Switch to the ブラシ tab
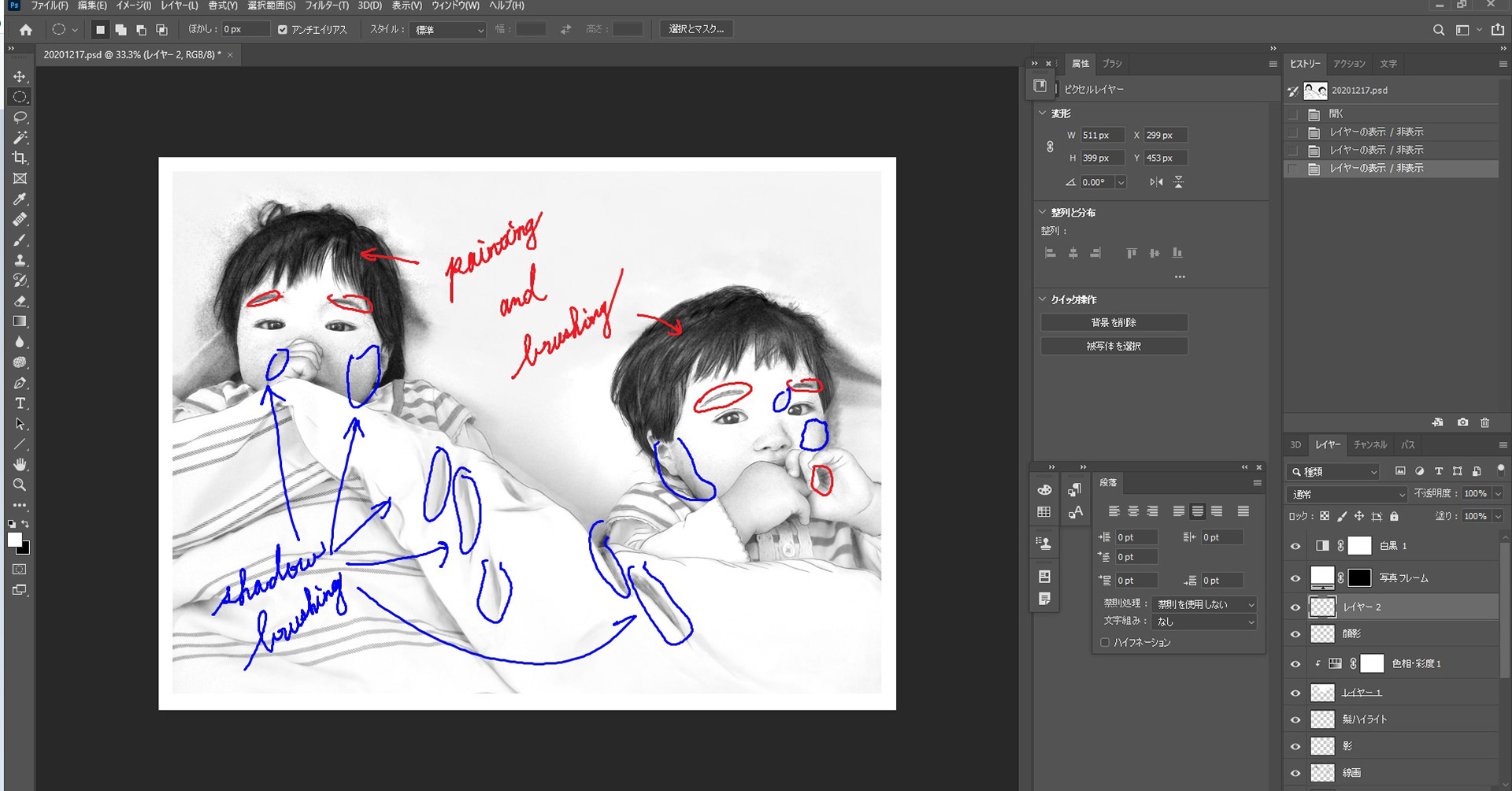1512x791 pixels. 1112,64
